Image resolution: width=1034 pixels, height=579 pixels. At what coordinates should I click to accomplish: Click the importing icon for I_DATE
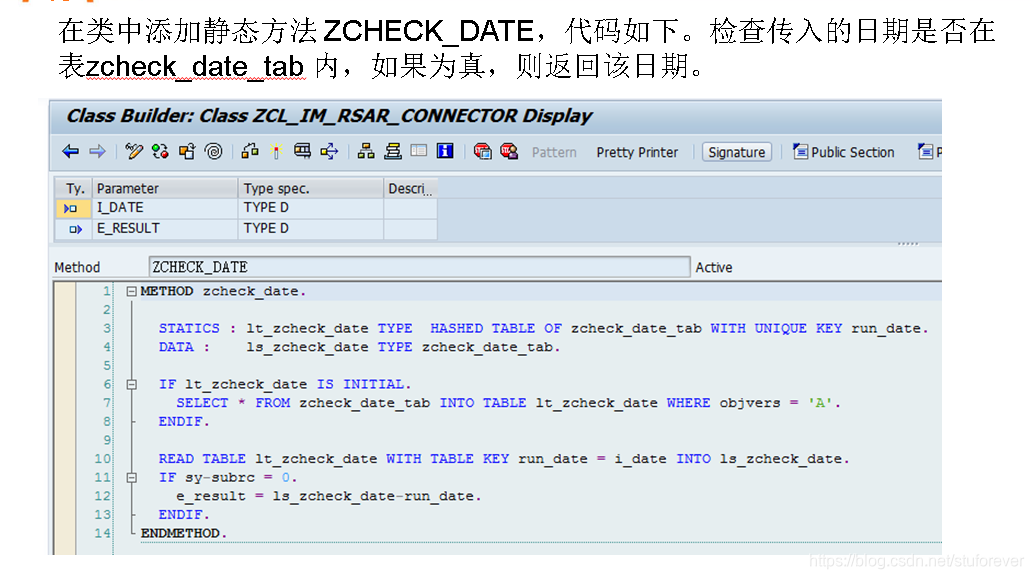tap(71, 208)
